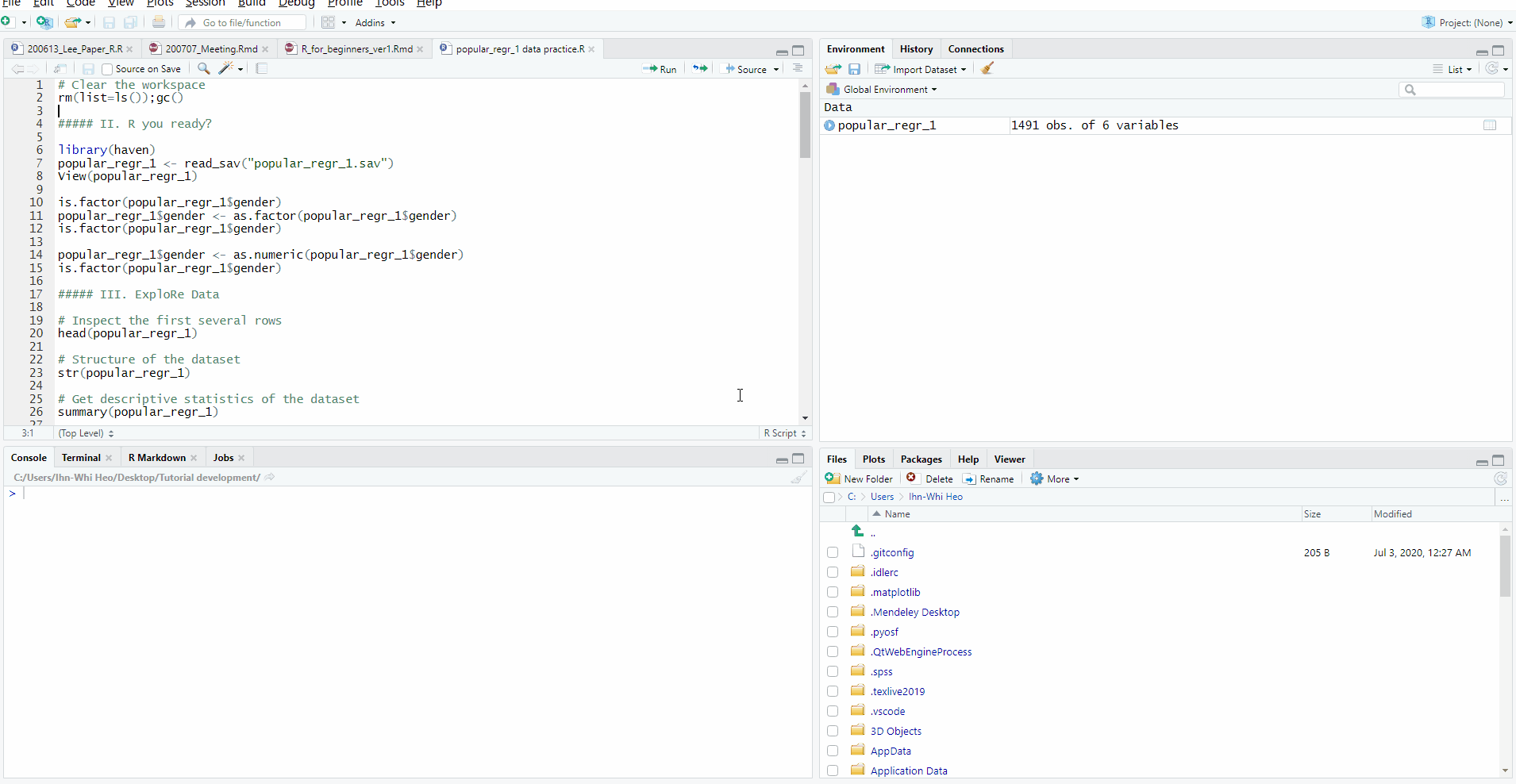Re-run previous code region icon
This screenshot has height=784, width=1516.
pos(699,69)
